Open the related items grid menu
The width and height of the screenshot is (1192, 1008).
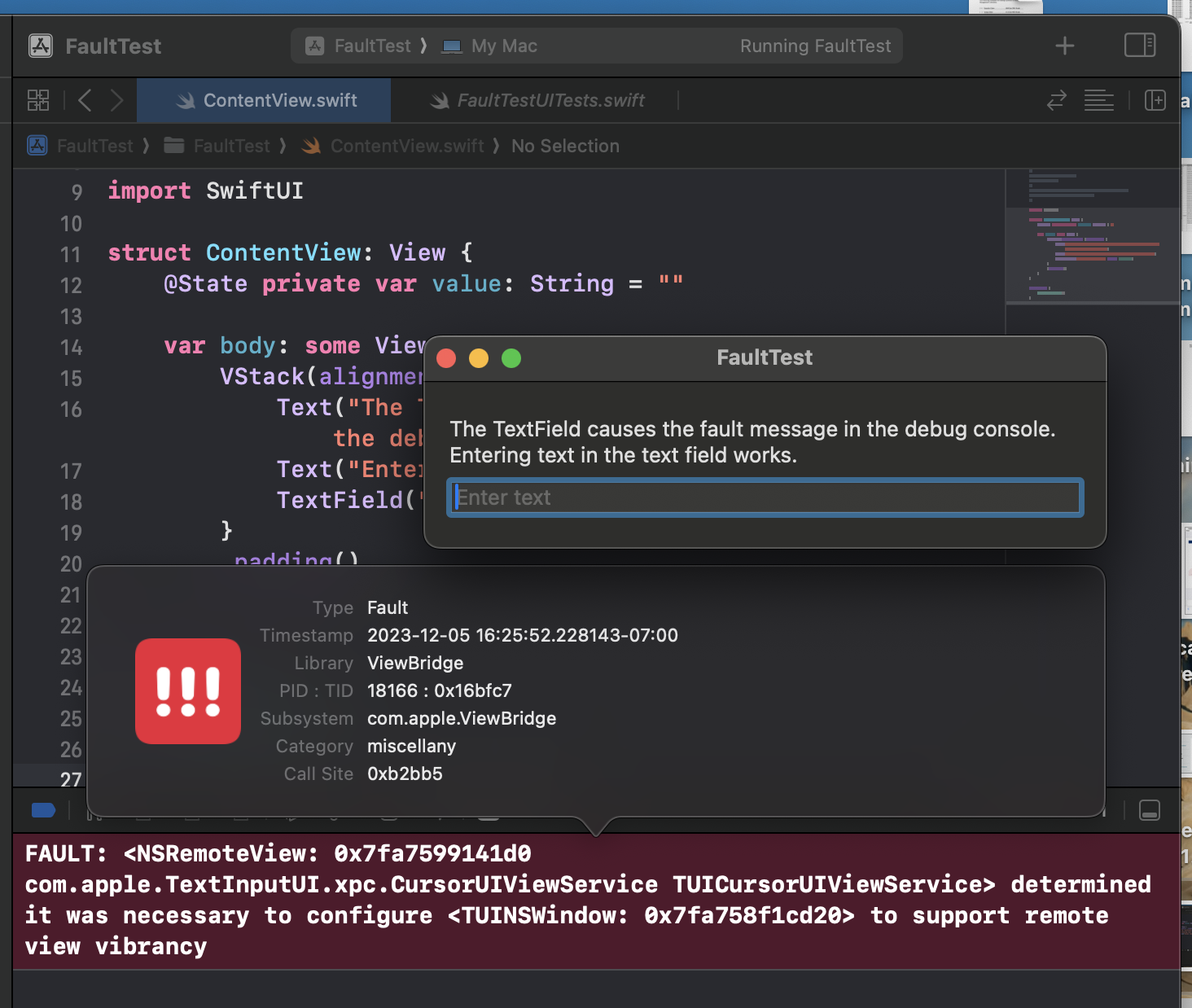point(38,100)
